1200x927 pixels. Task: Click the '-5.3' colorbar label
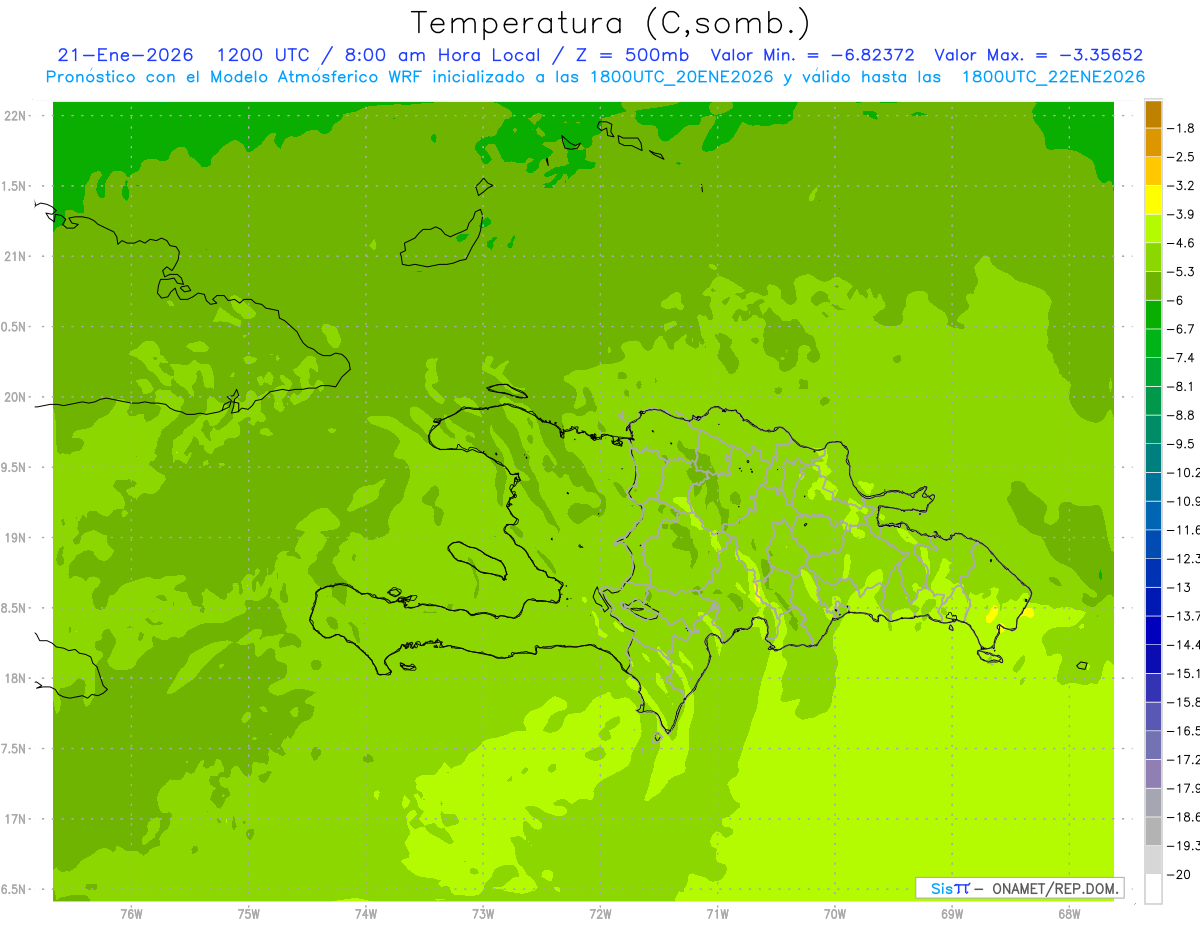click(1181, 272)
